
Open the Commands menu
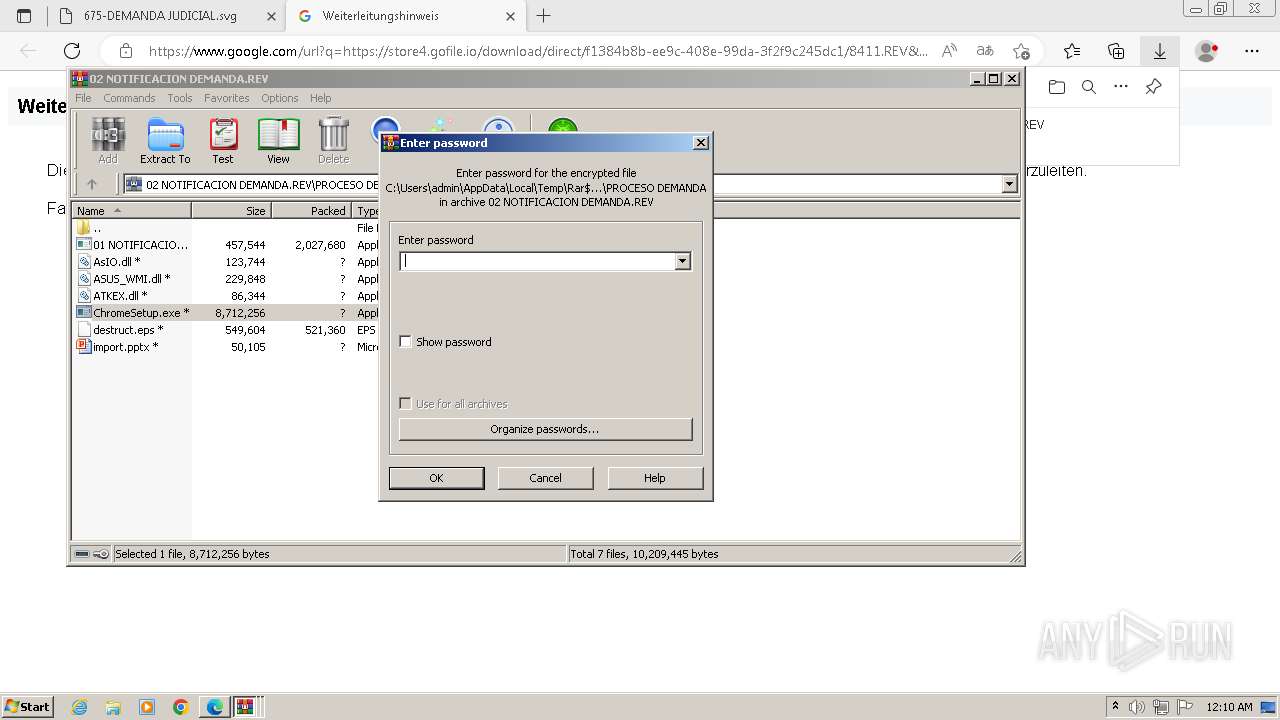click(129, 98)
